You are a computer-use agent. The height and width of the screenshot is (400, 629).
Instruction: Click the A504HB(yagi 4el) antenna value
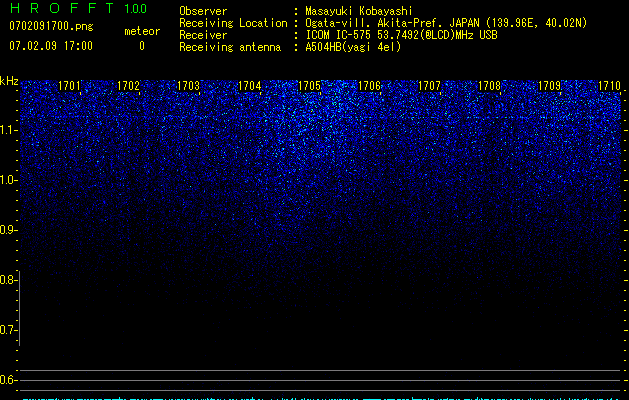tap(353, 47)
